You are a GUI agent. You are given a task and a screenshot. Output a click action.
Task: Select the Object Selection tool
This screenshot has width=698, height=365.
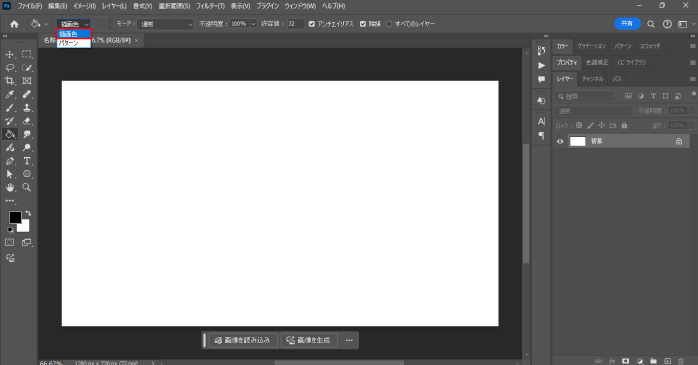click(x=27, y=68)
